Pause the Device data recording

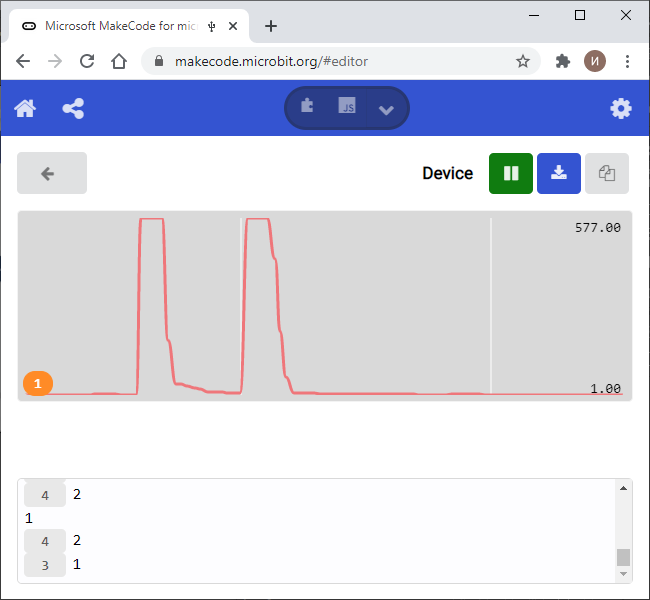[x=511, y=173]
